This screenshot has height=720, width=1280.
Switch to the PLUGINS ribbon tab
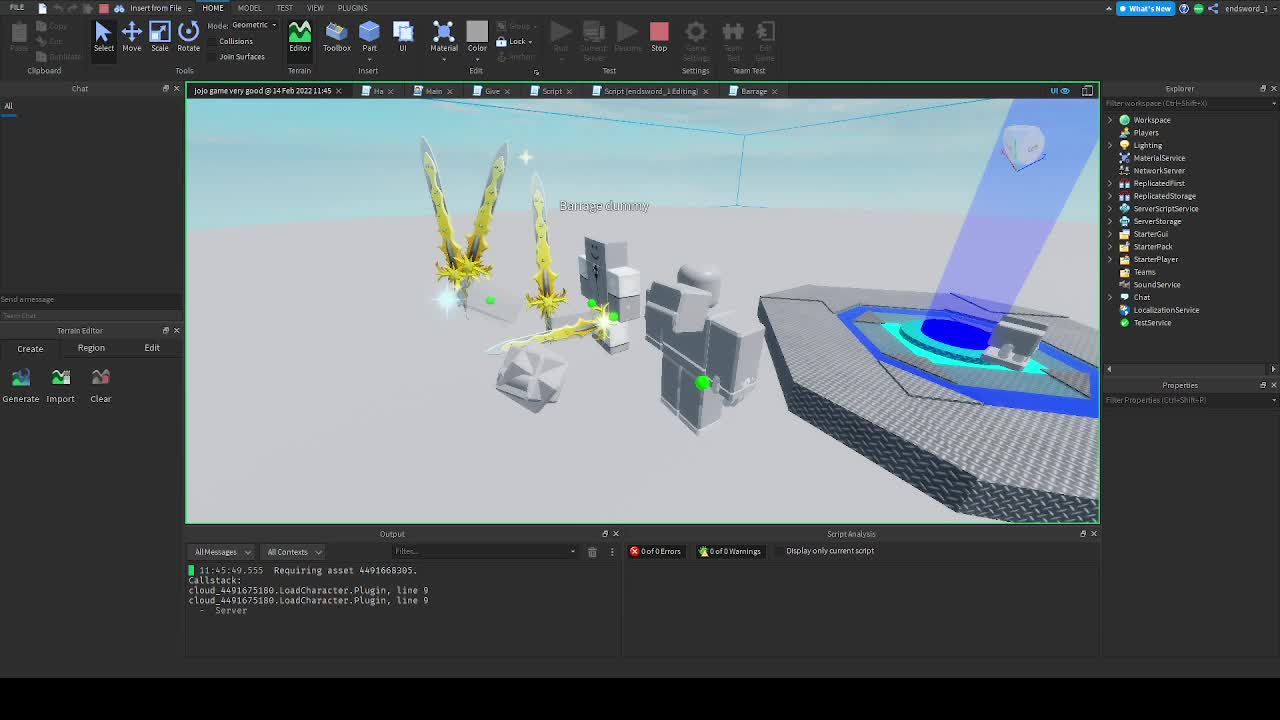[352, 8]
